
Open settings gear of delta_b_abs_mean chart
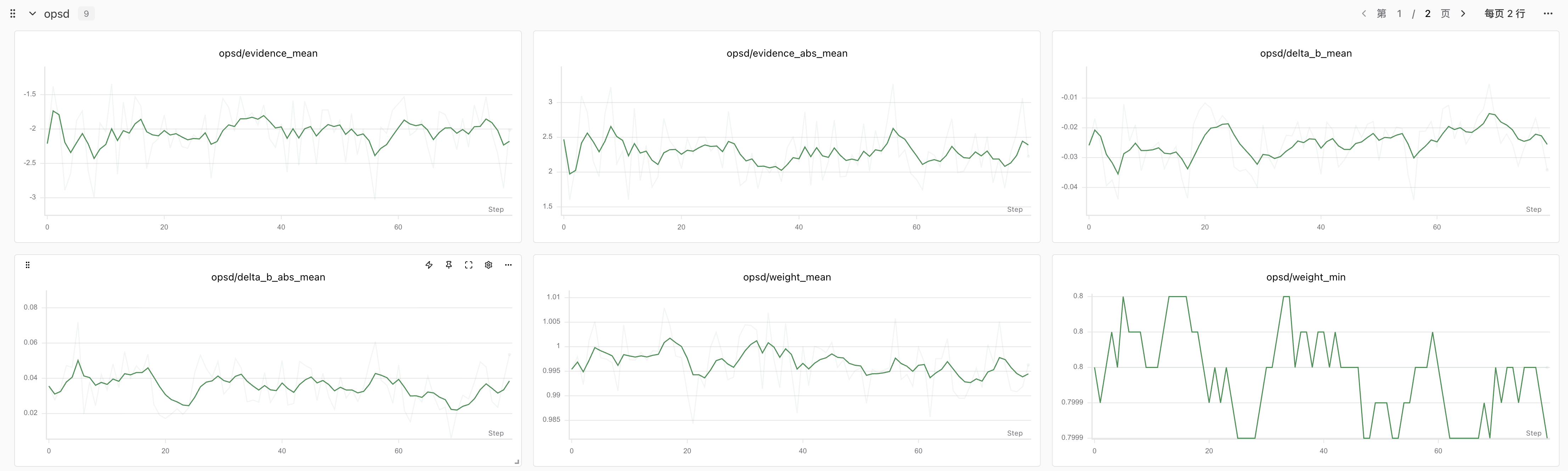488,265
